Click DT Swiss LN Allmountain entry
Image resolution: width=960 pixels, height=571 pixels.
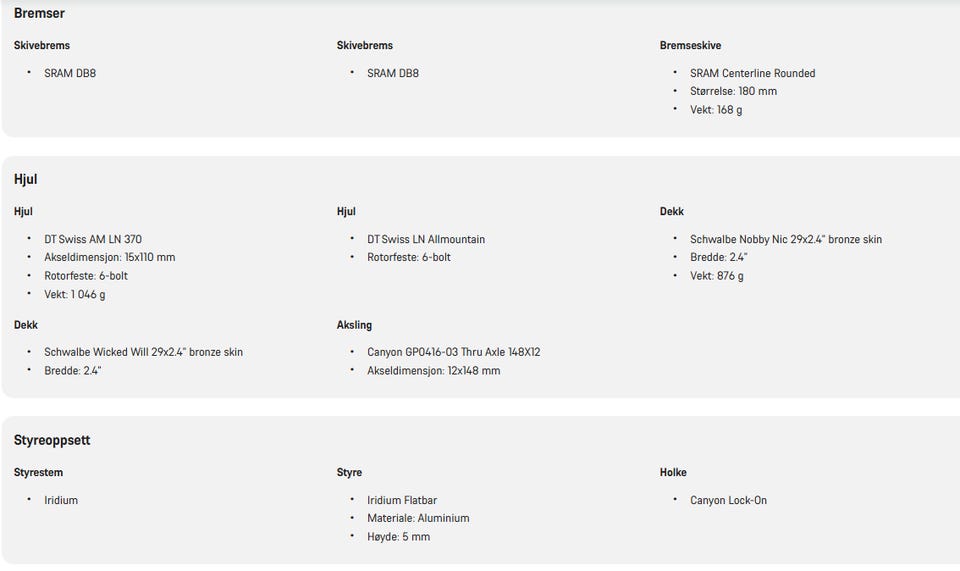coord(426,239)
